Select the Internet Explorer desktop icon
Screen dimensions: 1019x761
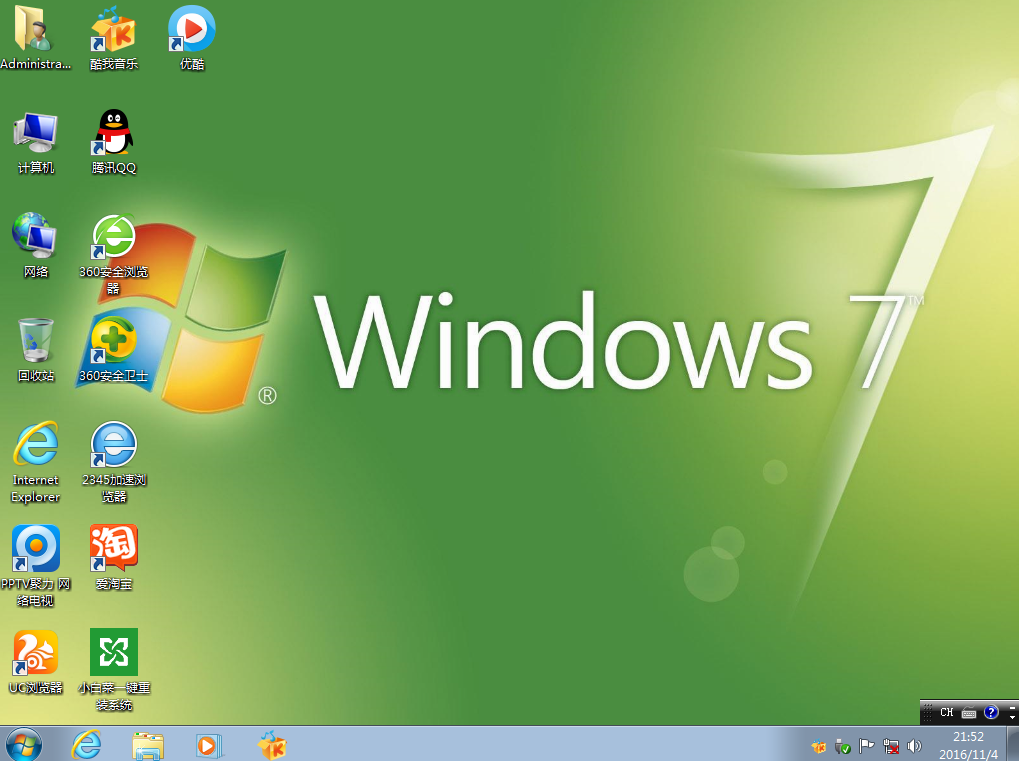[x=36, y=463]
